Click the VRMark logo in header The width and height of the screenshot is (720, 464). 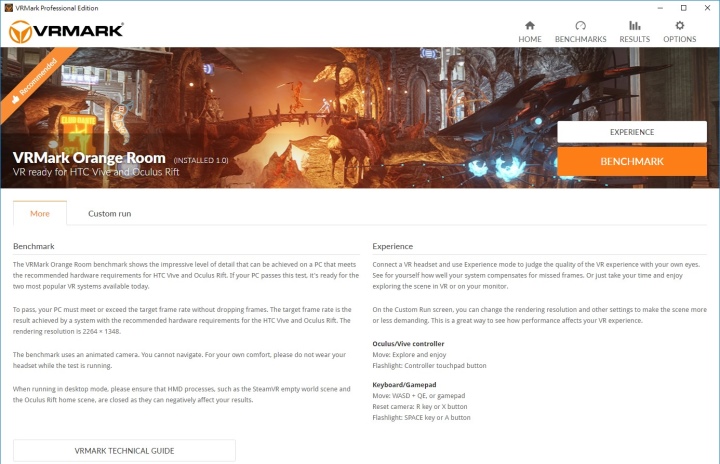66,31
